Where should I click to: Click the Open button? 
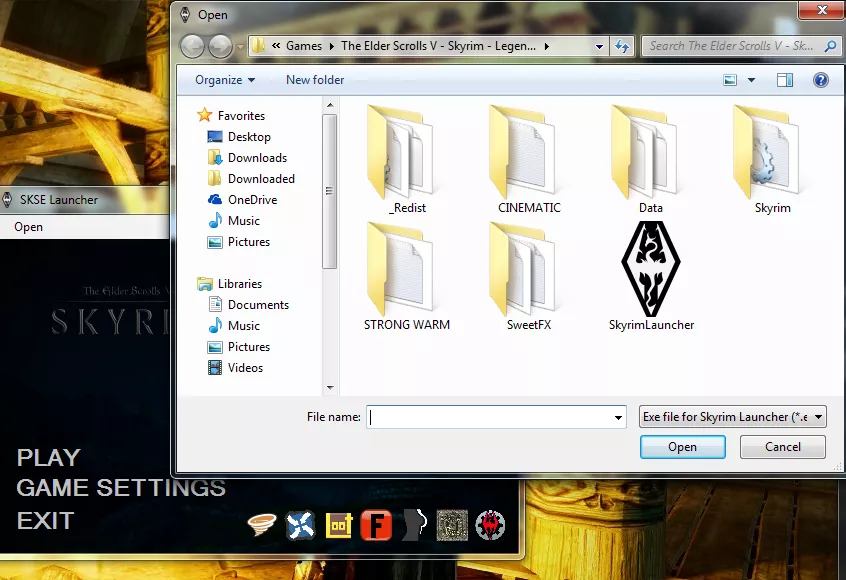[x=683, y=447]
